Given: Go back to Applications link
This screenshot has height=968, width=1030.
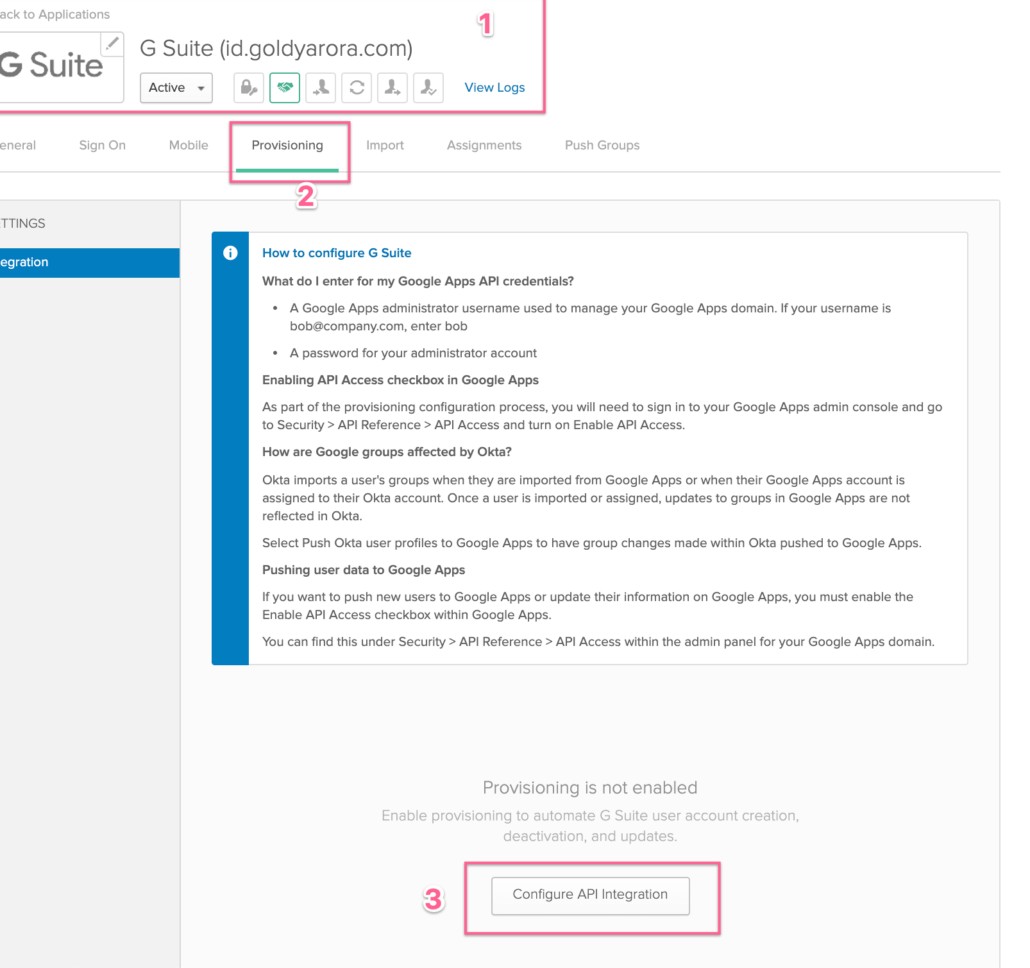Looking at the screenshot, I should [x=55, y=14].
